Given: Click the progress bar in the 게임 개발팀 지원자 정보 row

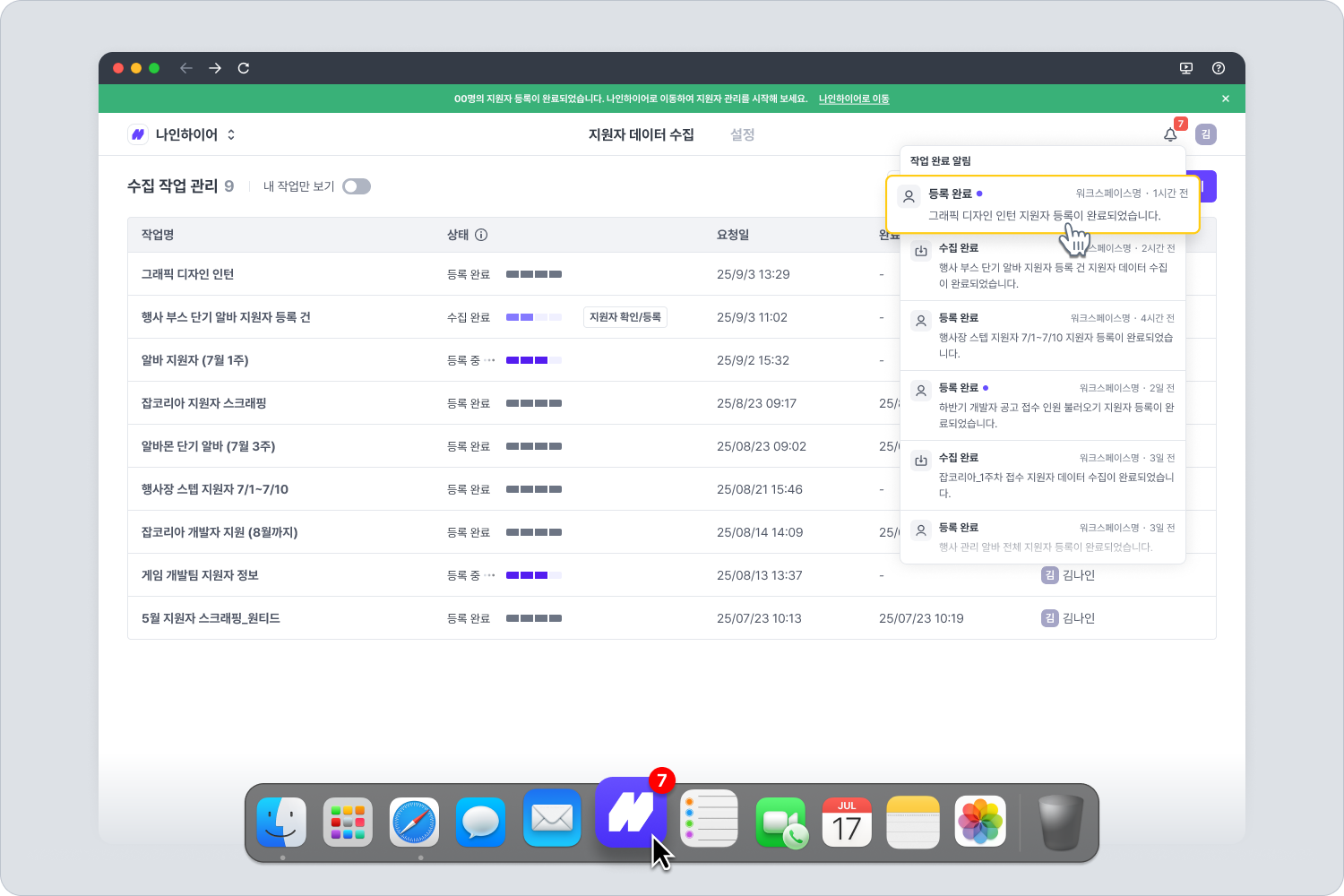Looking at the screenshot, I should (534, 575).
